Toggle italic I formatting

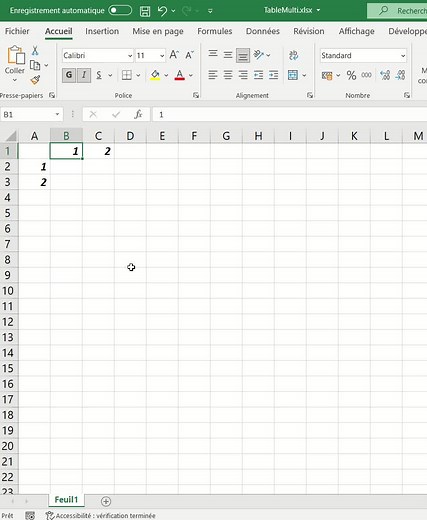[84, 75]
